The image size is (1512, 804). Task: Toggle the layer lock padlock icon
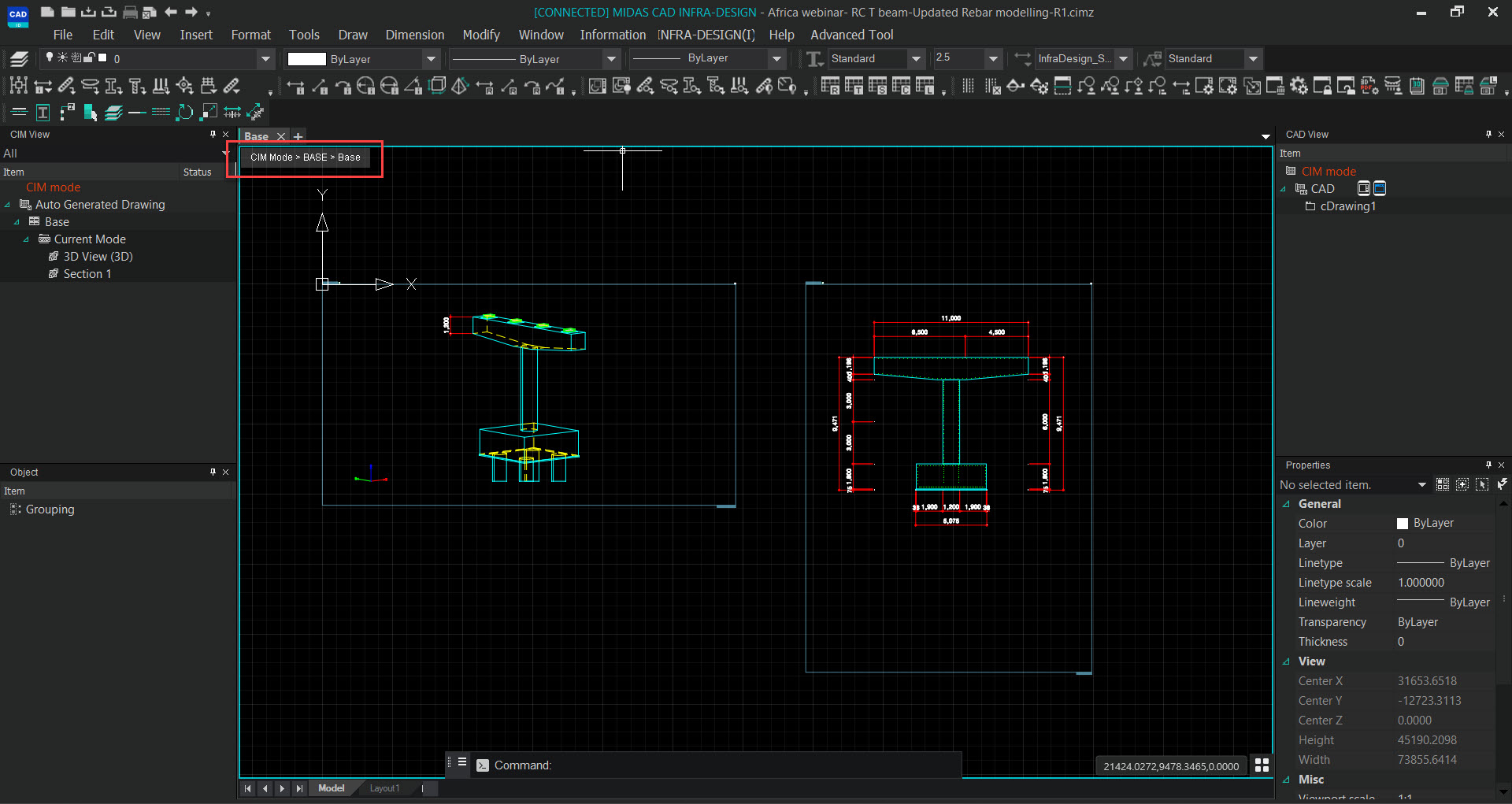pyautogui.click(x=90, y=57)
